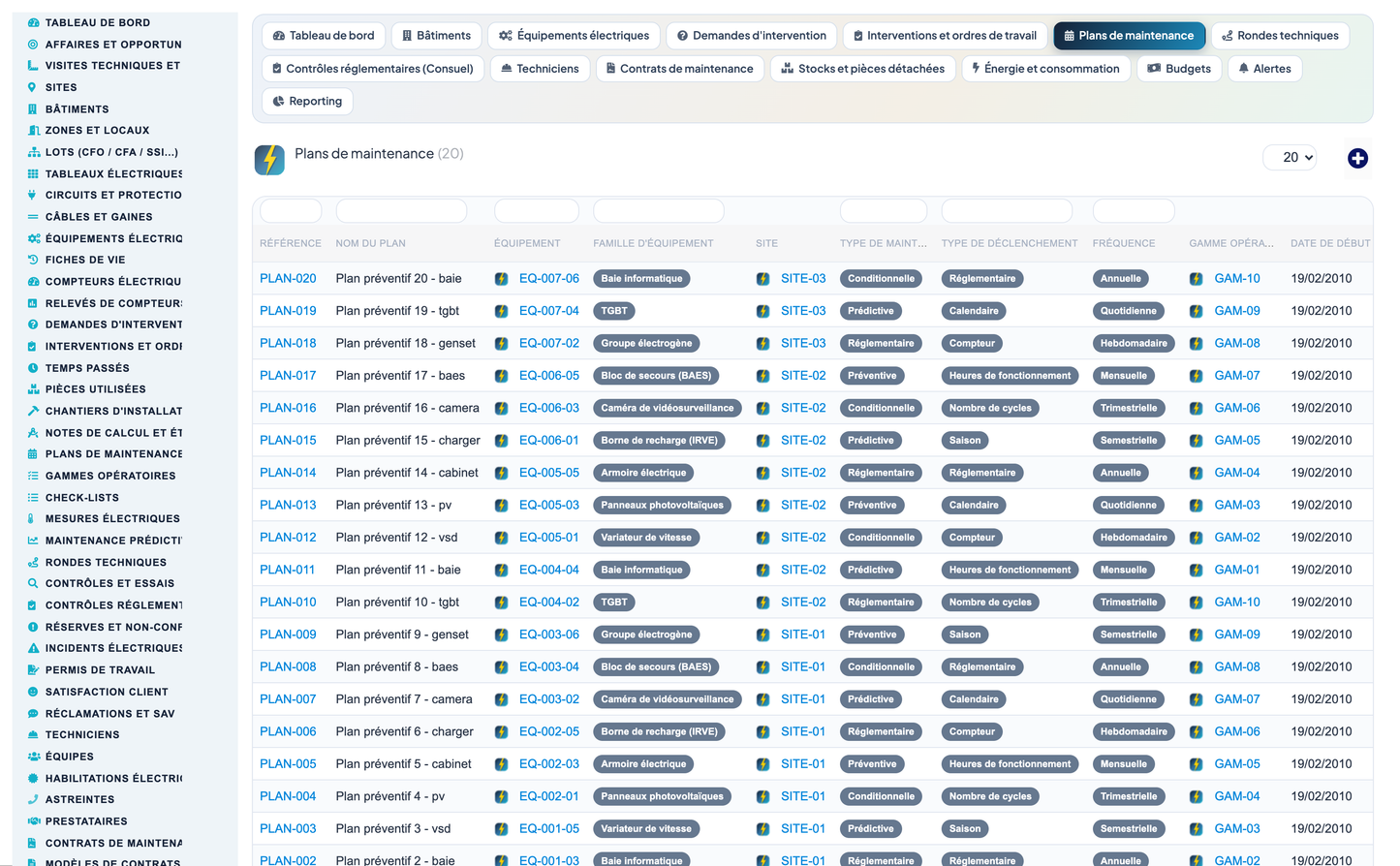The image size is (1400, 866).
Task: Open the Reporting tab
Action: 307,101
